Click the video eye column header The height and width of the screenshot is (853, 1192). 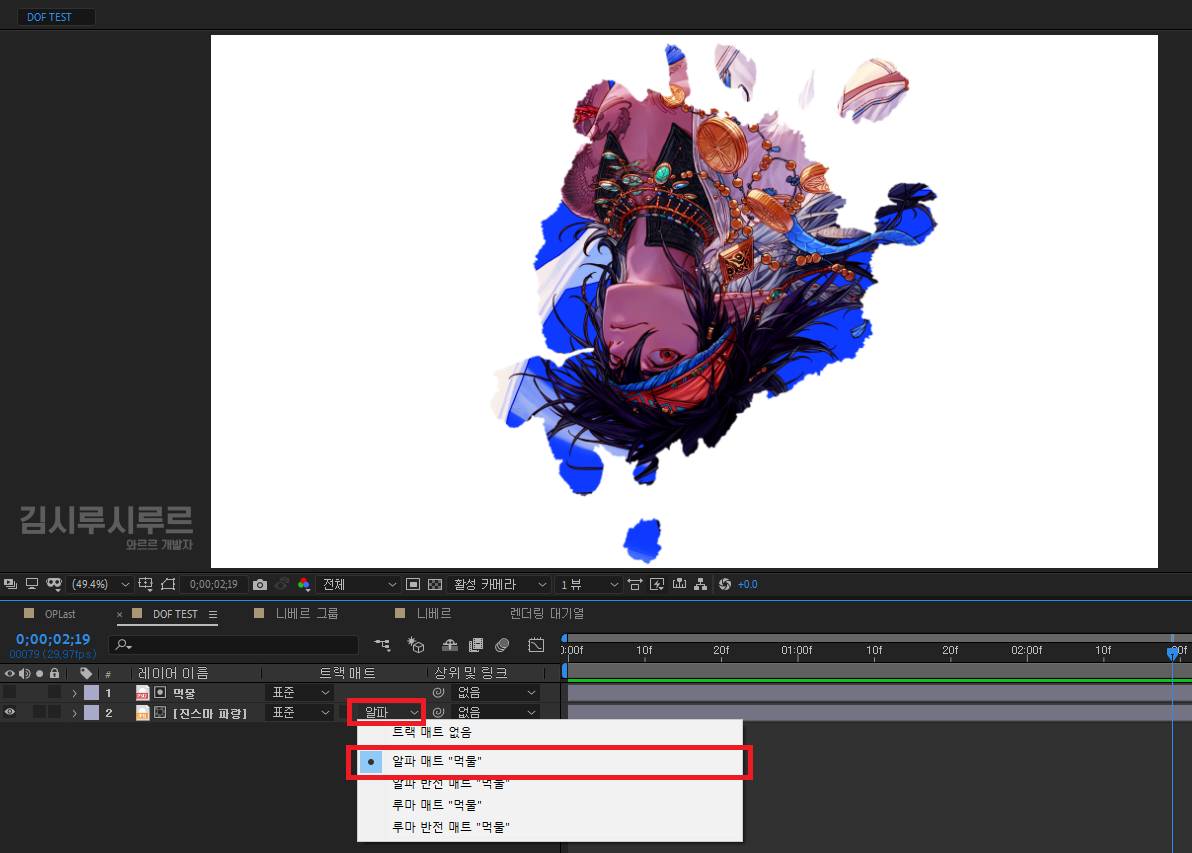pyautogui.click(x=10, y=673)
